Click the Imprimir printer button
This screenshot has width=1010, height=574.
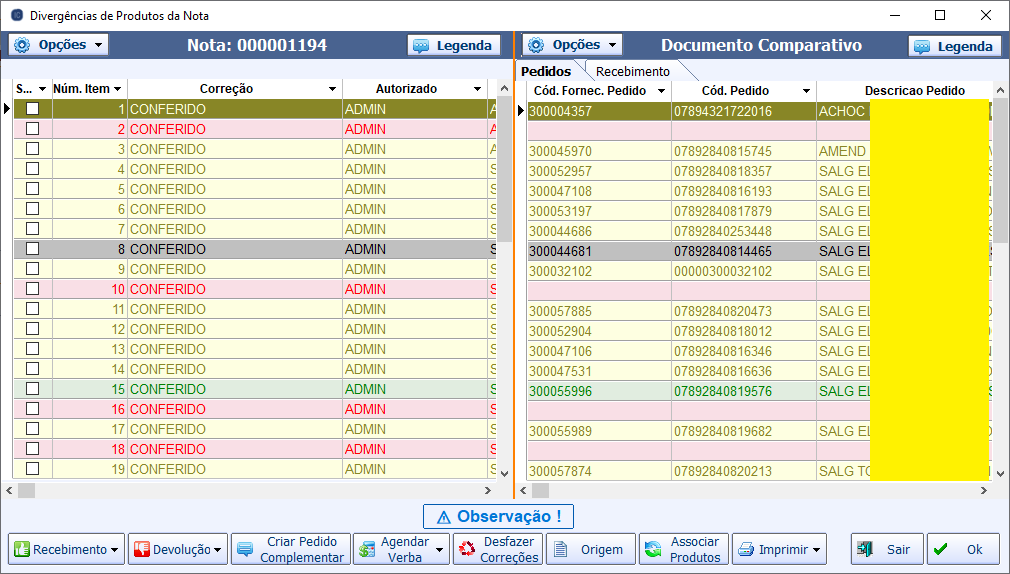click(779, 549)
